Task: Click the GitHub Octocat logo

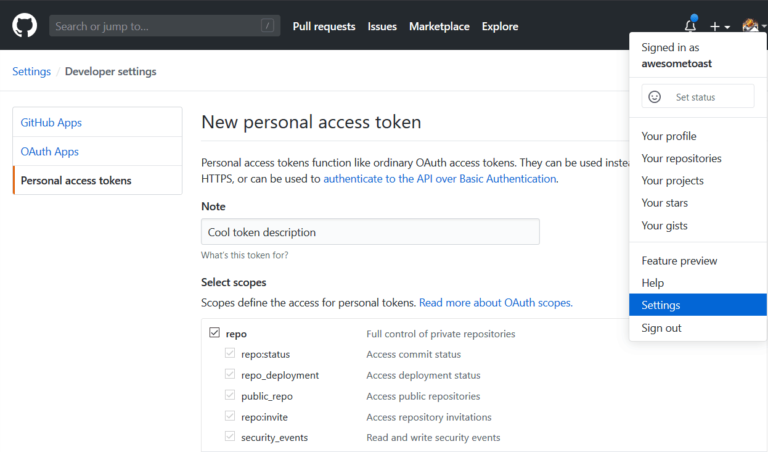Action: coord(25,26)
